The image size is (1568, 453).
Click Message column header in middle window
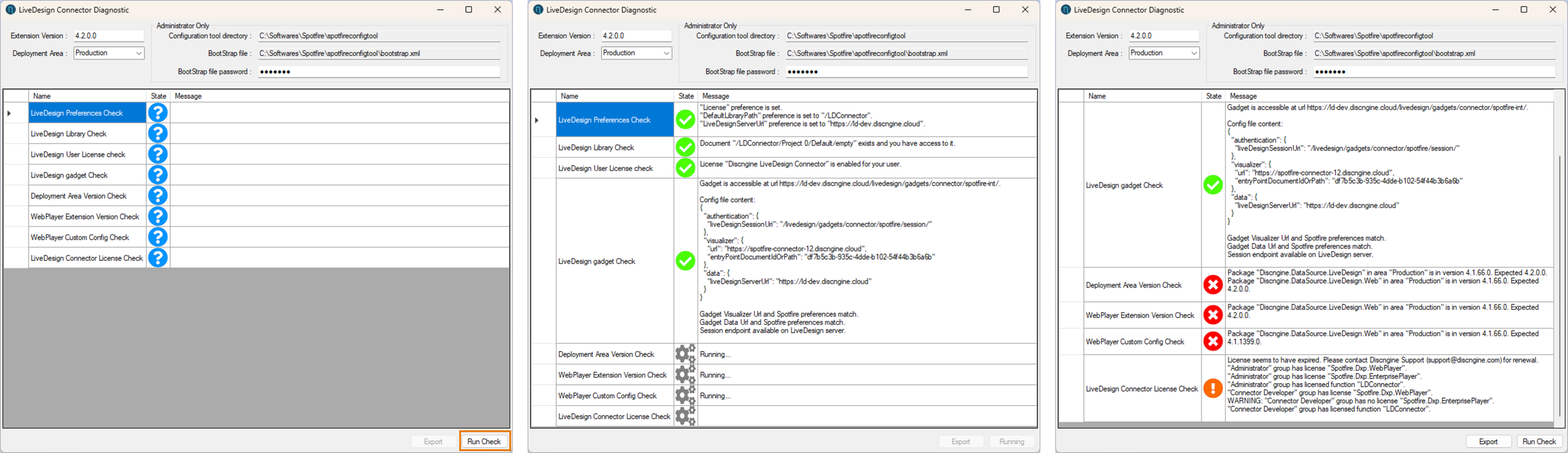pos(868,96)
